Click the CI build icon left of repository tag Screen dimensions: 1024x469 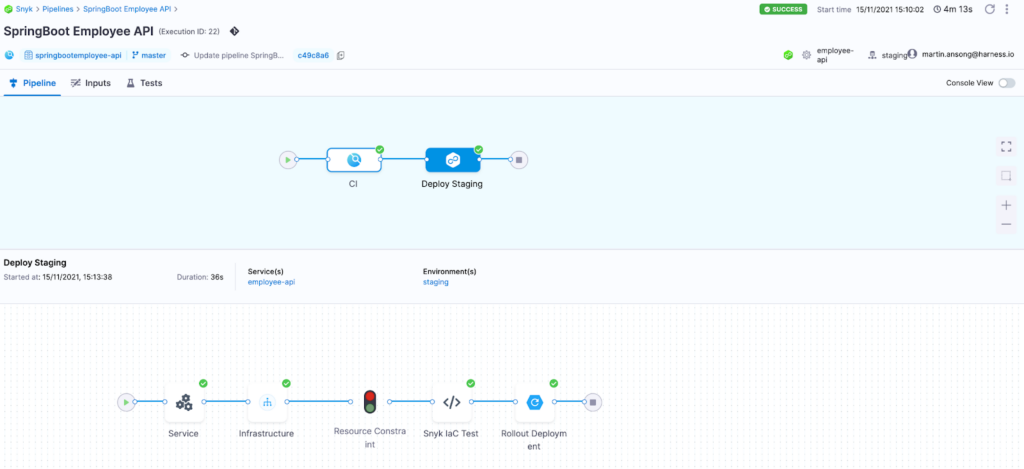click(9, 56)
